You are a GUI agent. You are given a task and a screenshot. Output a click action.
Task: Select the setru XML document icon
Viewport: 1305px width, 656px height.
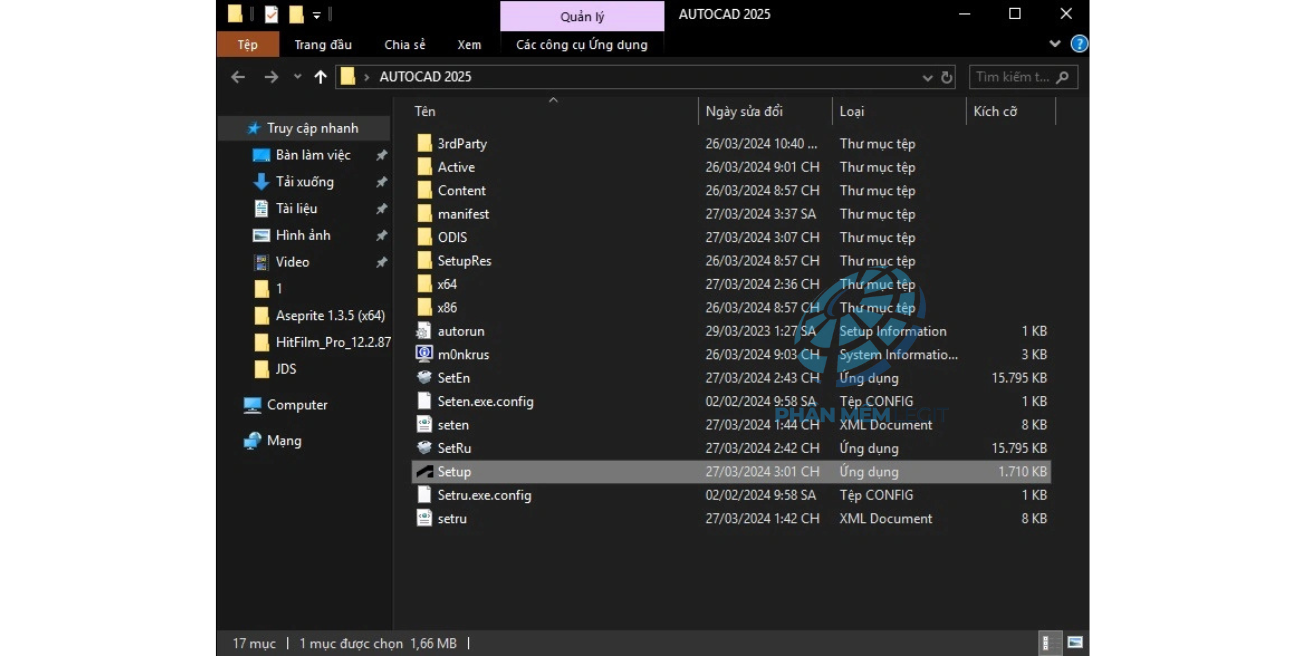pyautogui.click(x=424, y=518)
